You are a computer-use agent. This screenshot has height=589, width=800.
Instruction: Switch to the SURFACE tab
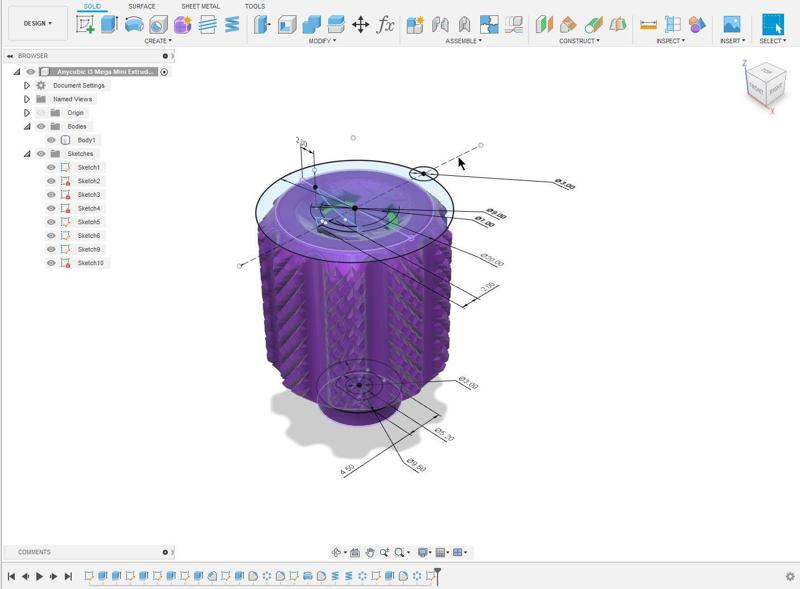pos(141,6)
